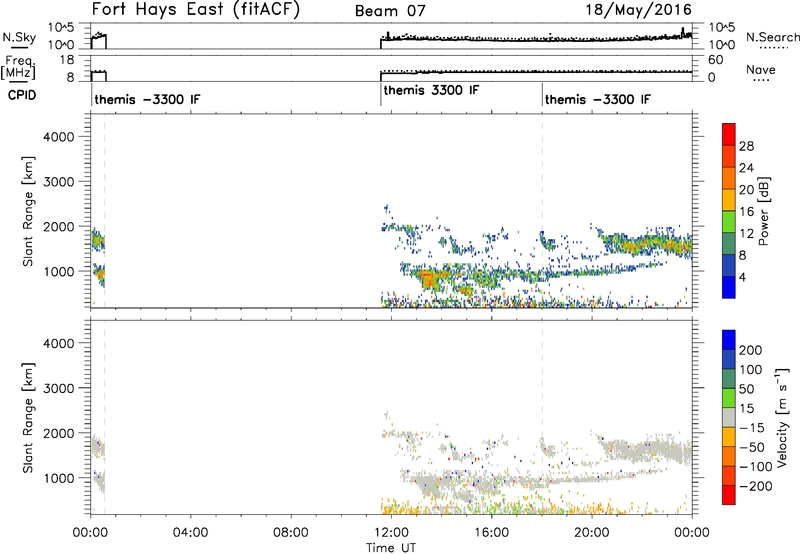Viewport: 800px width, 554px height.
Task: Click the "18" tick on the frequency axis
Action: click(67, 60)
